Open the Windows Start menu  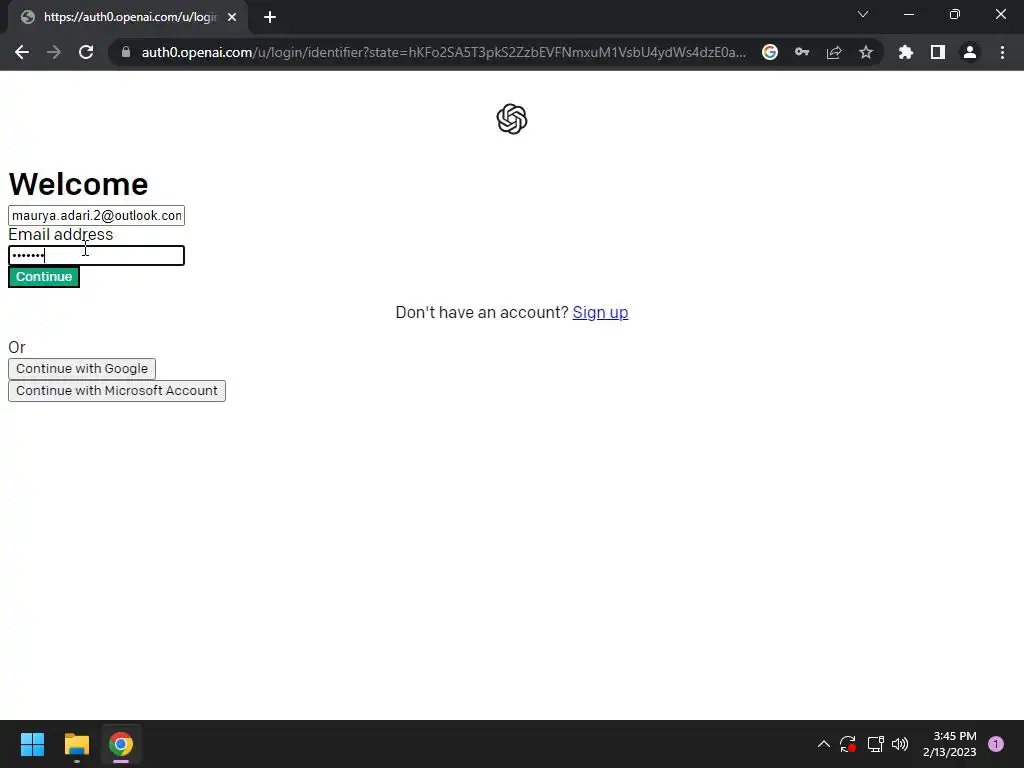32,744
